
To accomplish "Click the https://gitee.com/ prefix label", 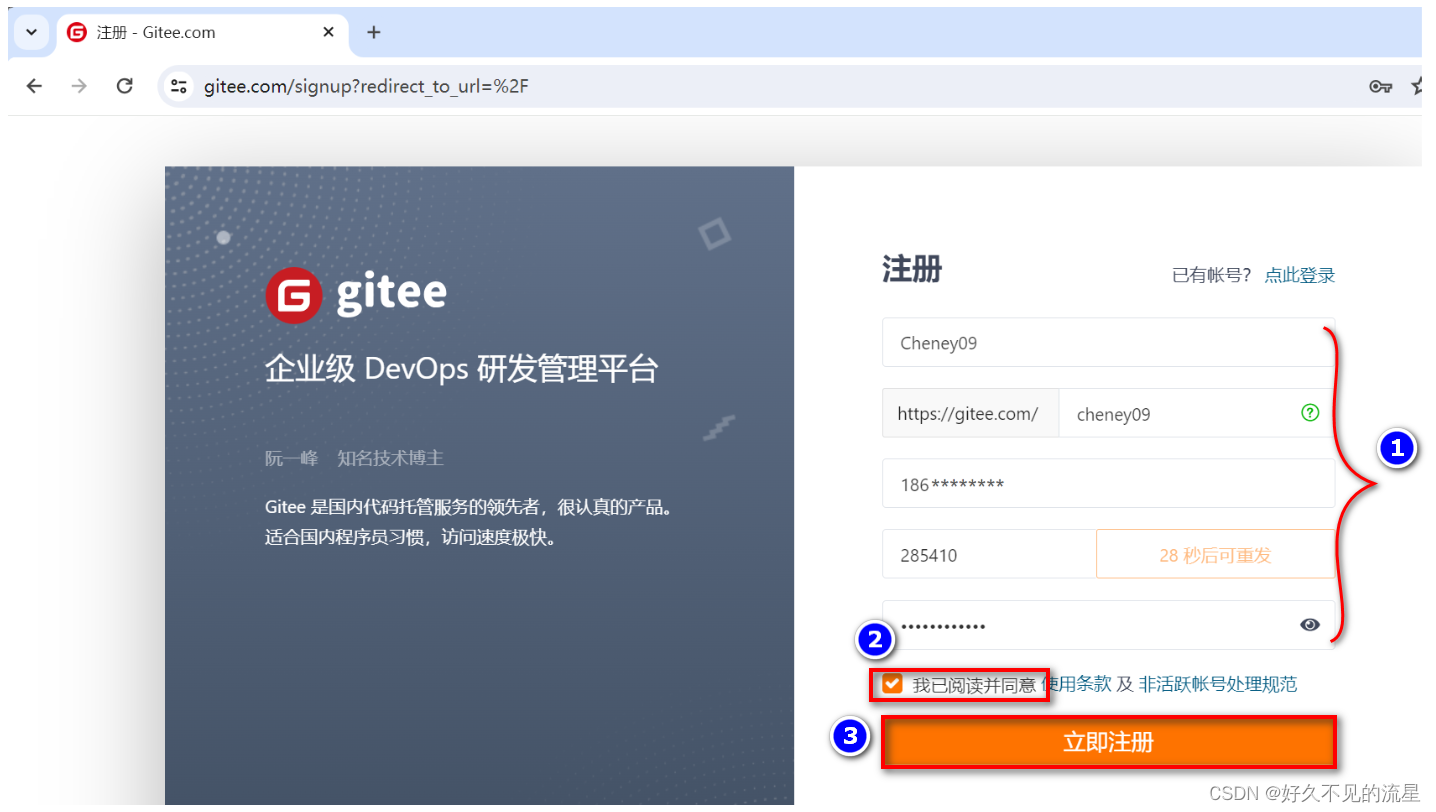I will click(x=968, y=414).
